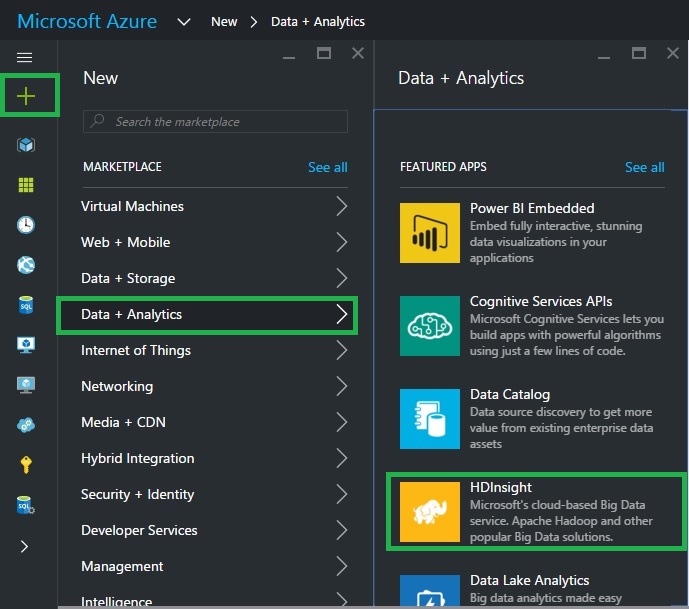Click the Cognitive Services APIs brain icon
689x609 pixels.
(430, 326)
